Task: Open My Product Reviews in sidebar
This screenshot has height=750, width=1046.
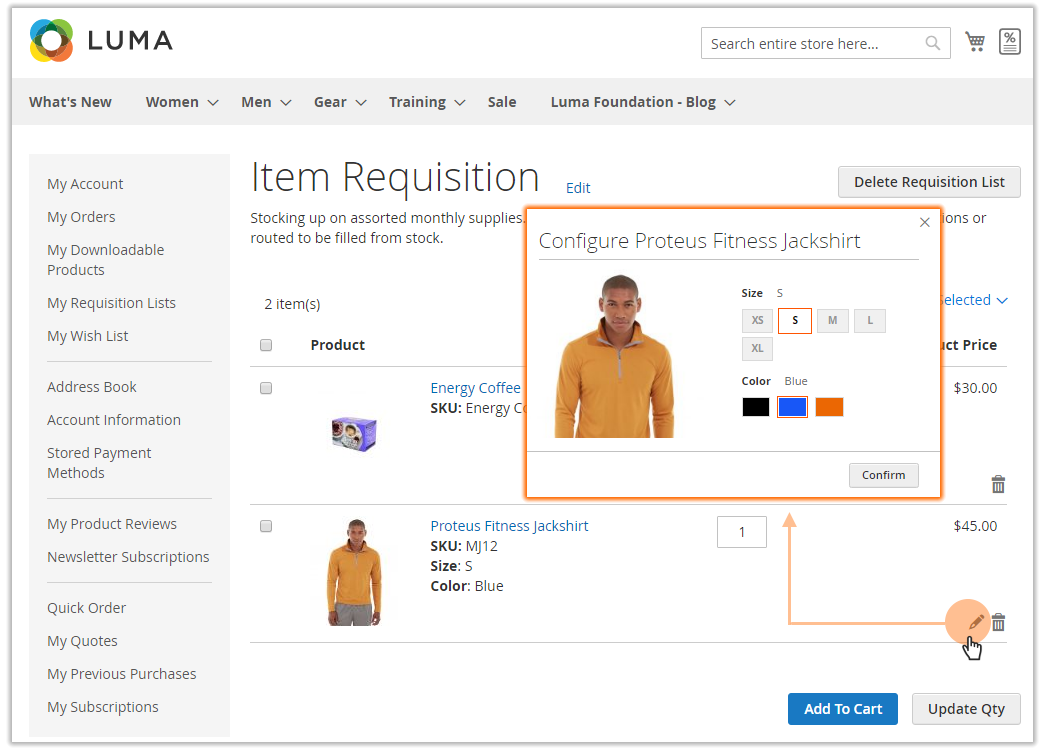Action: click(x=112, y=524)
